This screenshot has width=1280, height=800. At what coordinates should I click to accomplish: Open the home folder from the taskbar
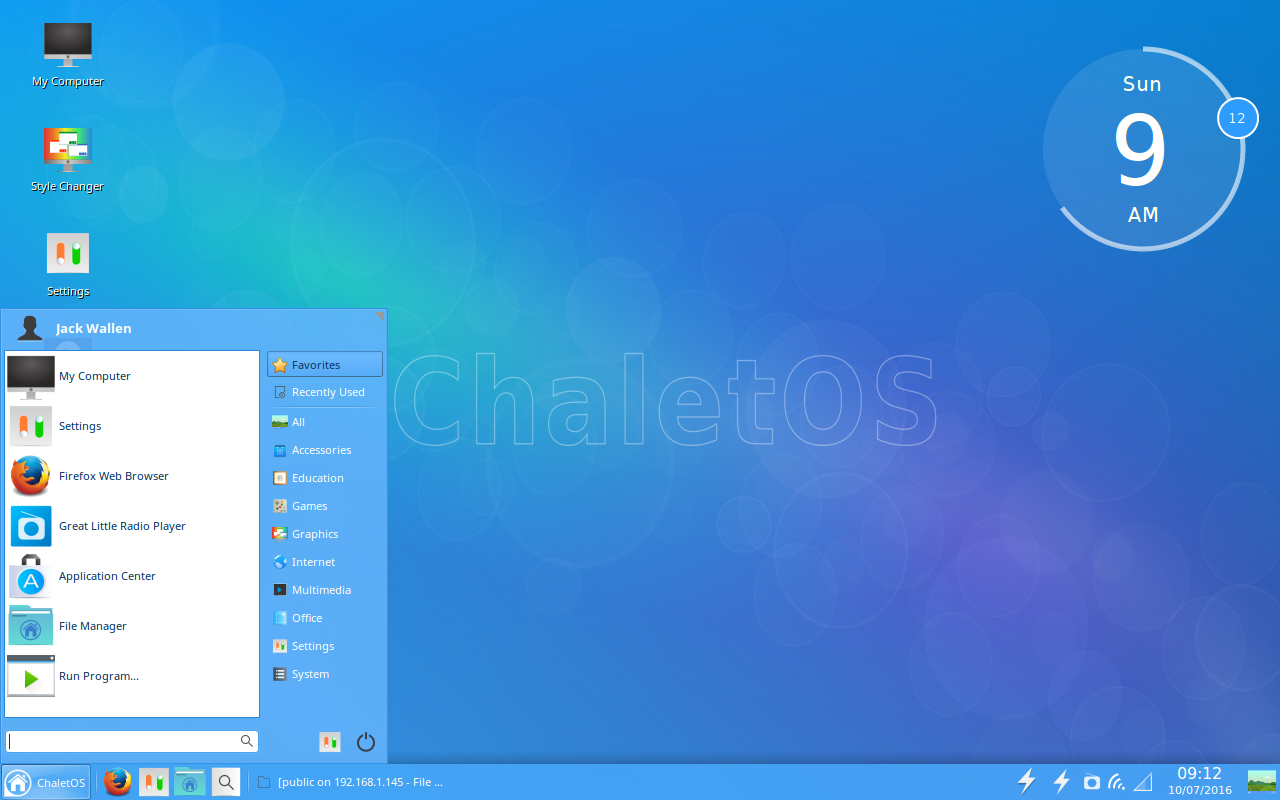tap(190, 782)
